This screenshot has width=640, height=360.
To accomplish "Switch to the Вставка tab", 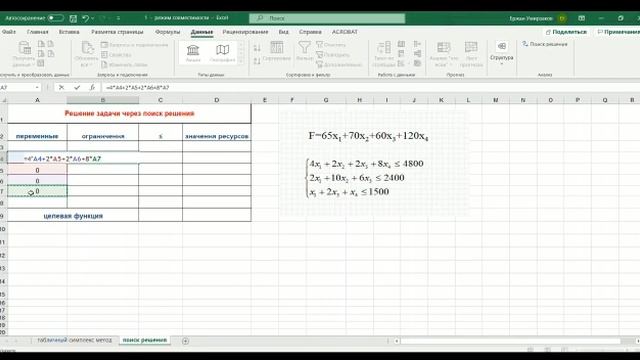I will pos(69,32).
